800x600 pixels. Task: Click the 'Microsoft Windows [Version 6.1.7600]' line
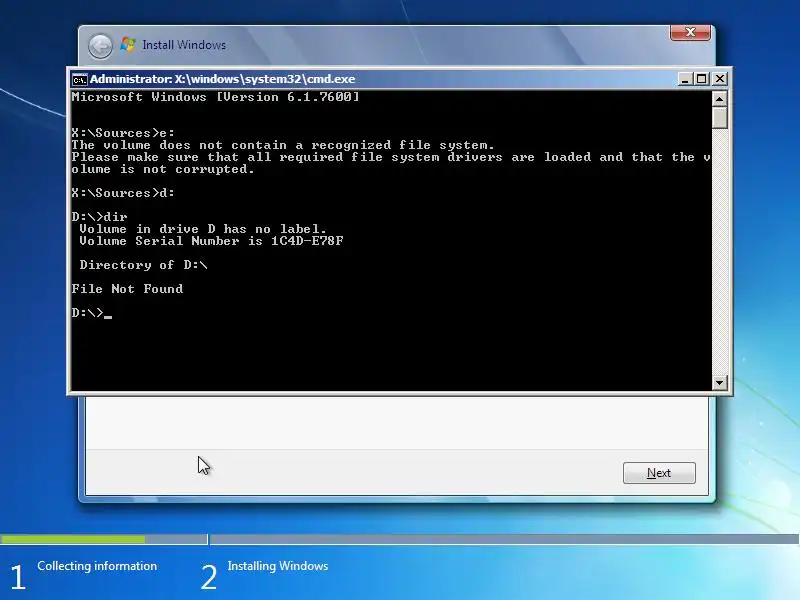coord(215,97)
